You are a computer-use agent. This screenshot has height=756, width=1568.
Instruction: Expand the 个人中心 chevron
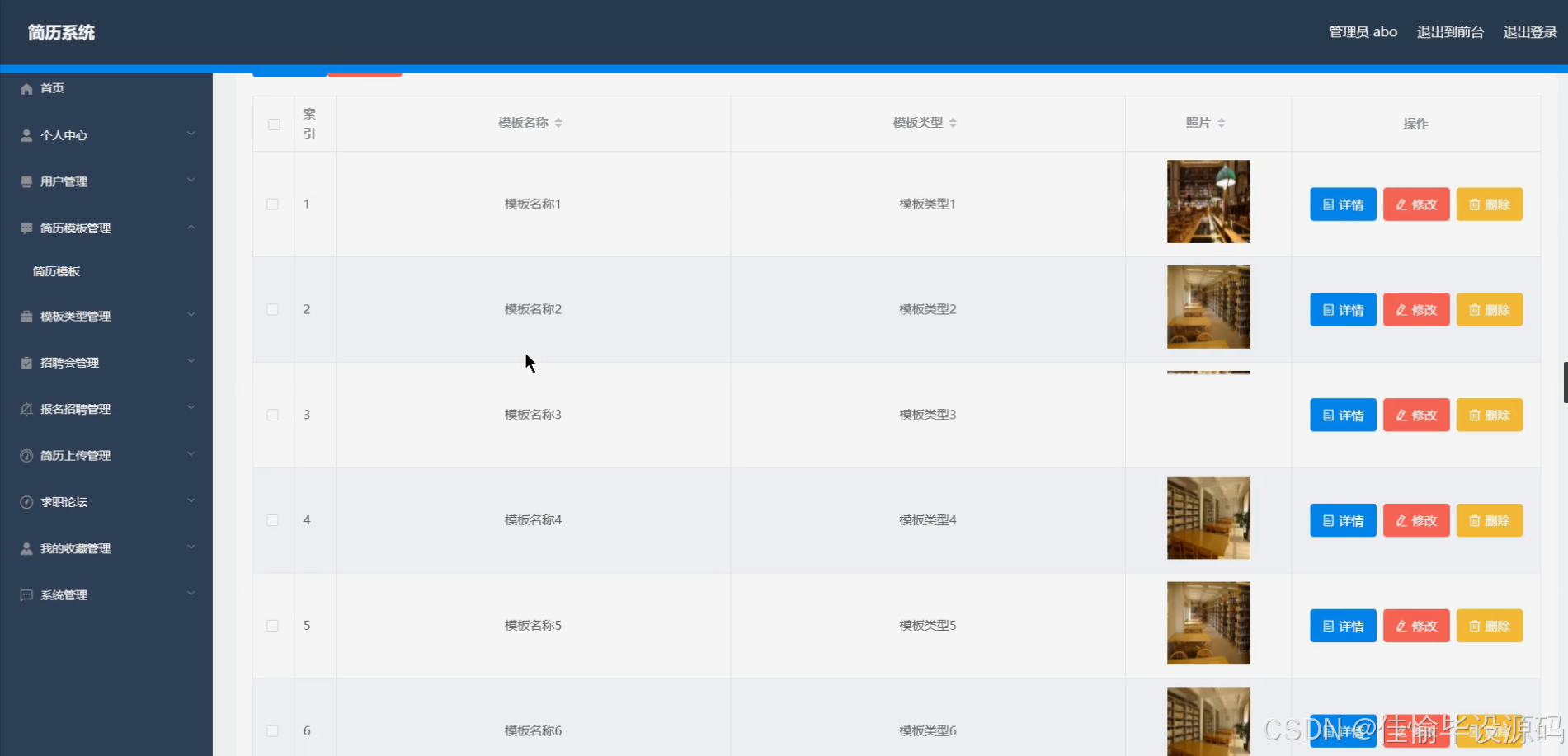point(191,134)
